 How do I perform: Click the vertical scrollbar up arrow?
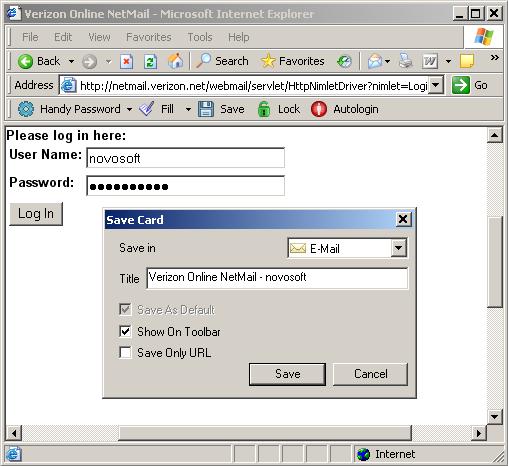click(x=495, y=135)
